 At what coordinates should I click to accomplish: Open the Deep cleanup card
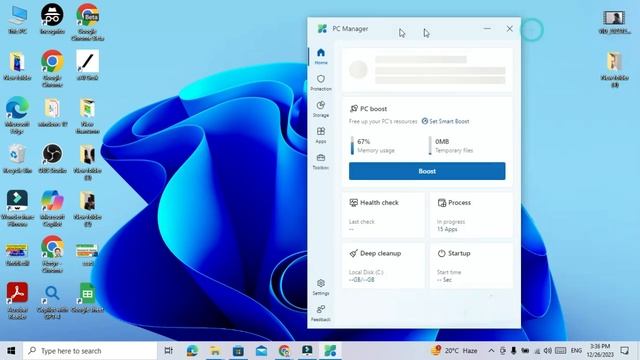click(383, 266)
